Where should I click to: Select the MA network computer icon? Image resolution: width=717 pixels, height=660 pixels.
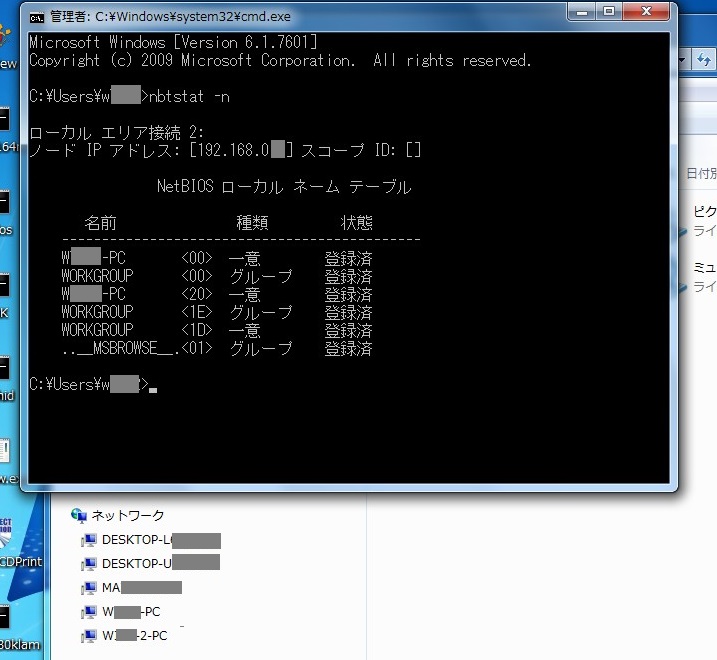coord(89,588)
